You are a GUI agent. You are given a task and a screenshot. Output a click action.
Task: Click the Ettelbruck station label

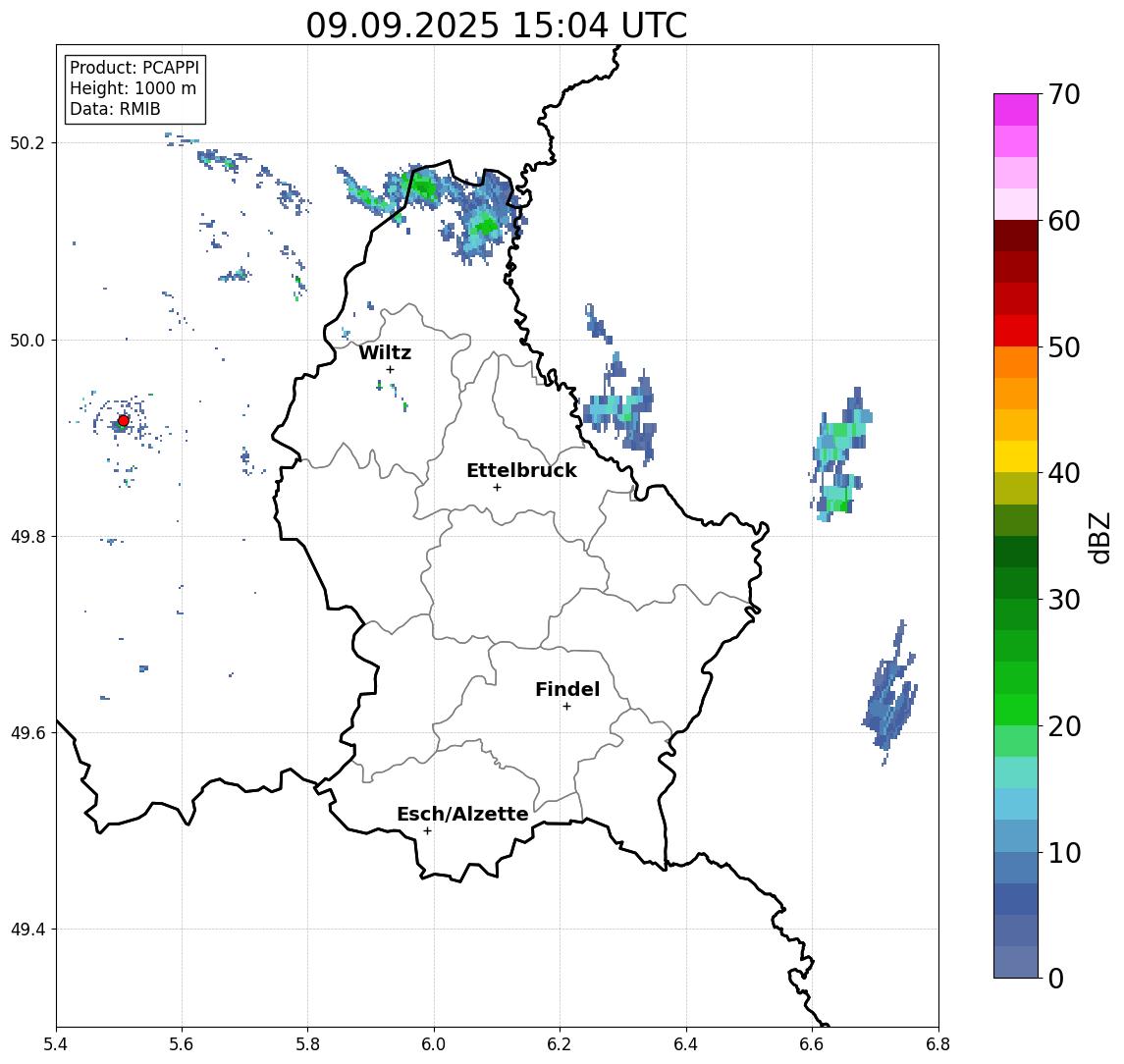click(521, 470)
